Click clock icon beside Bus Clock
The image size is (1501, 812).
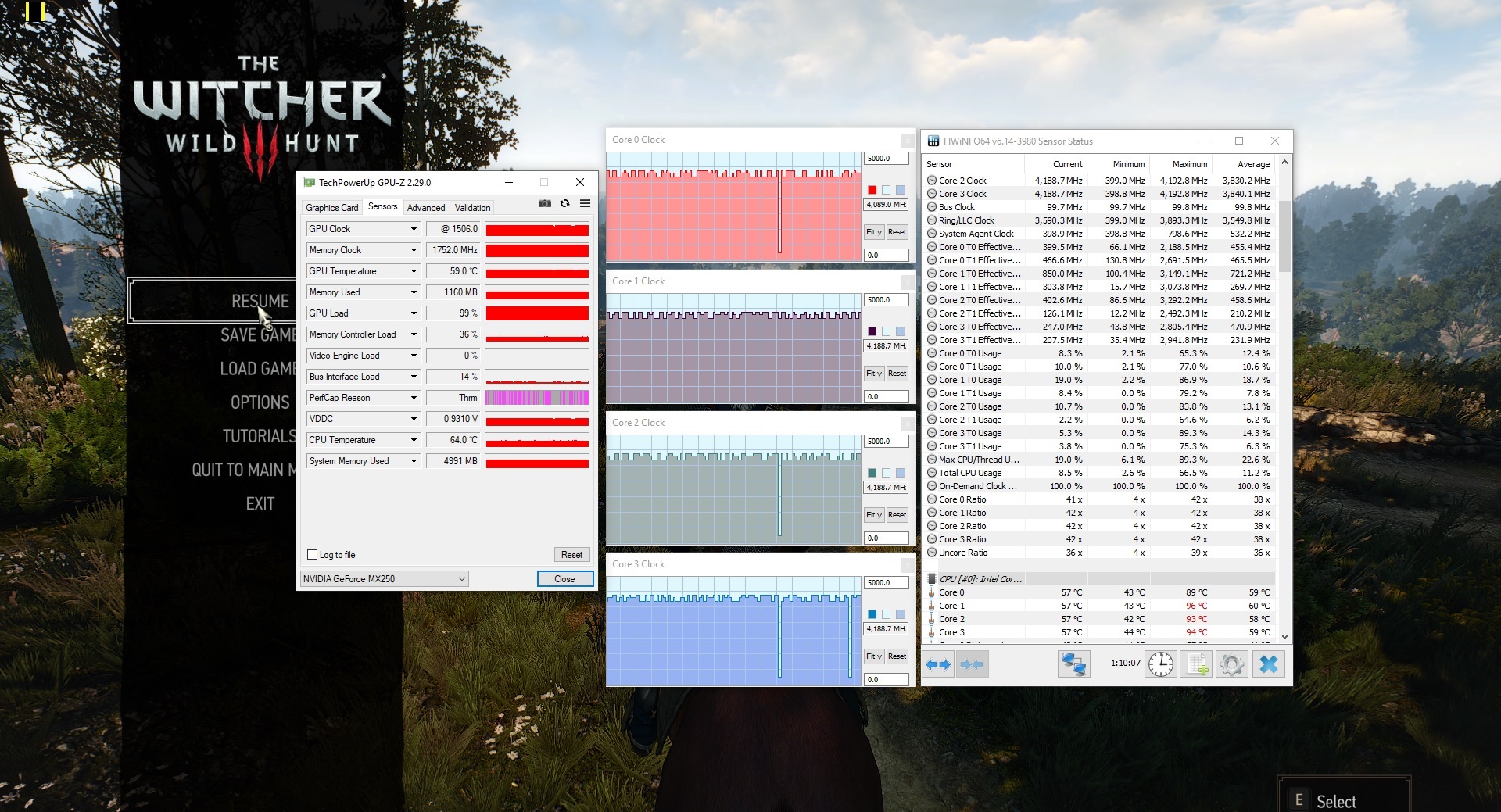pos(932,207)
